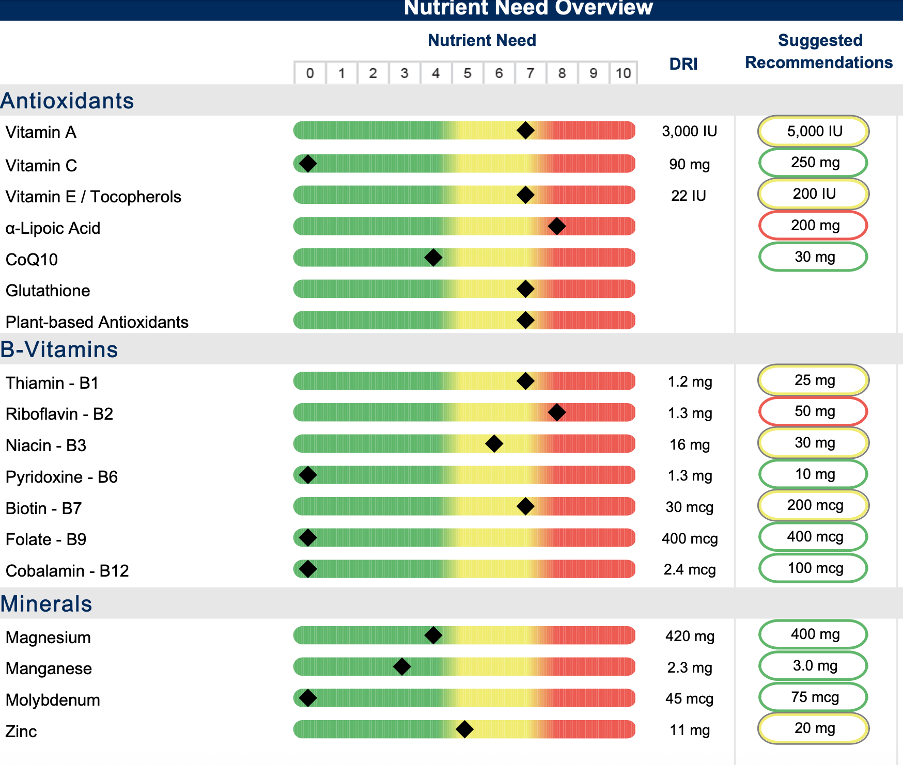Click the Vitamin E 200 IU recommendation pill
Viewport: 904px width, 766px height.
(813, 194)
